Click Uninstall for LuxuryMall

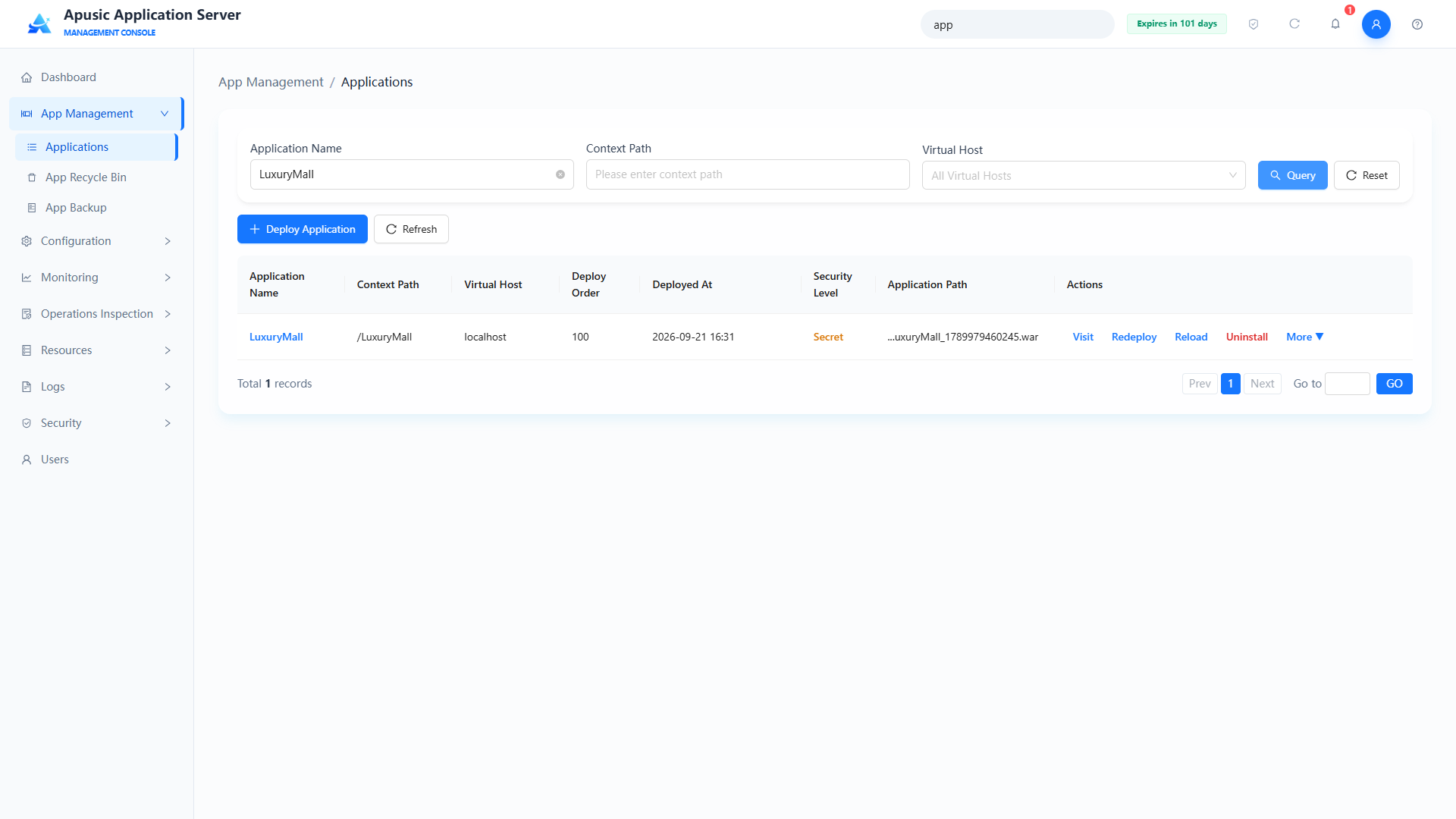1247,337
